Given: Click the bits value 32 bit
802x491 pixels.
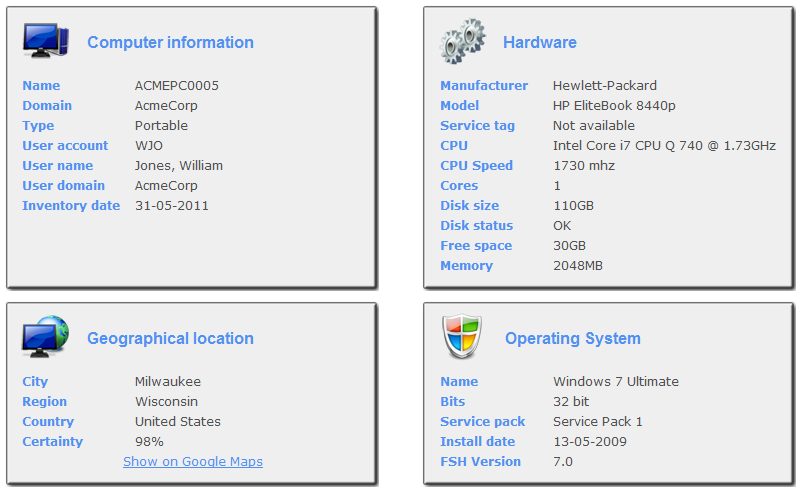Looking at the screenshot, I should coord(571,401).
